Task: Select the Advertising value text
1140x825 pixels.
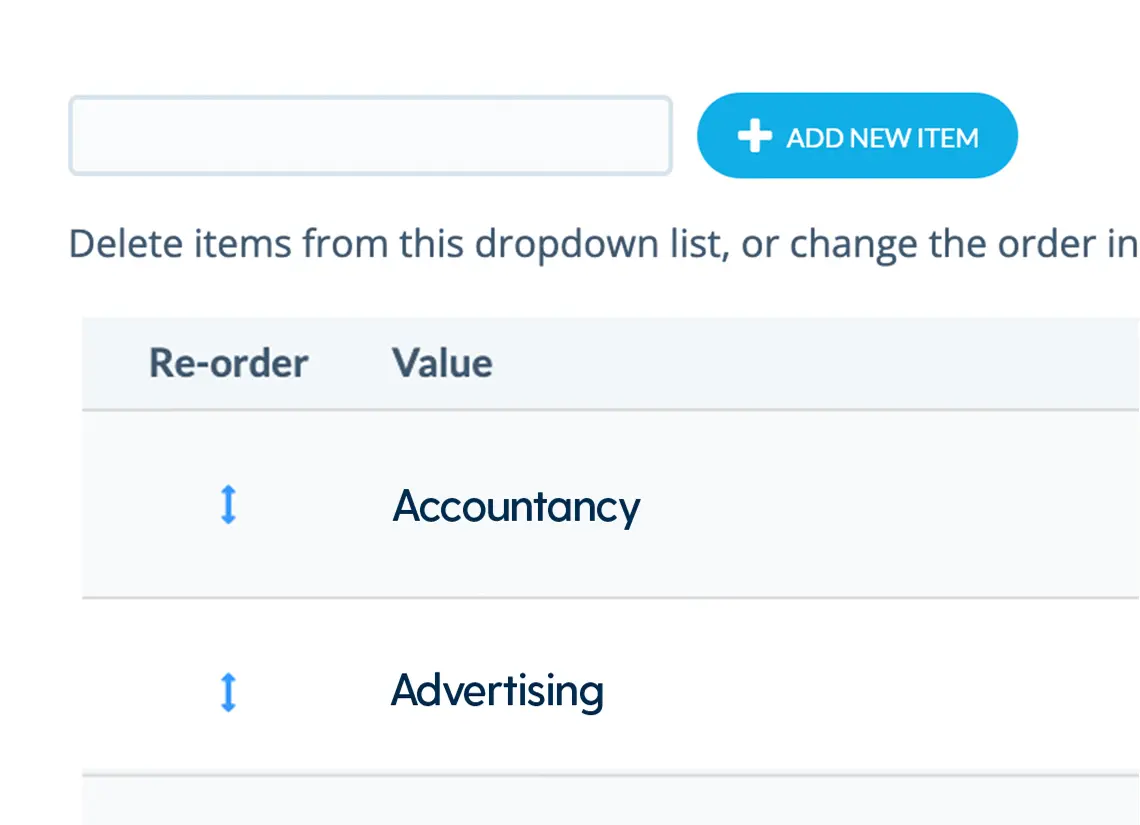Action: coord(497,690)
